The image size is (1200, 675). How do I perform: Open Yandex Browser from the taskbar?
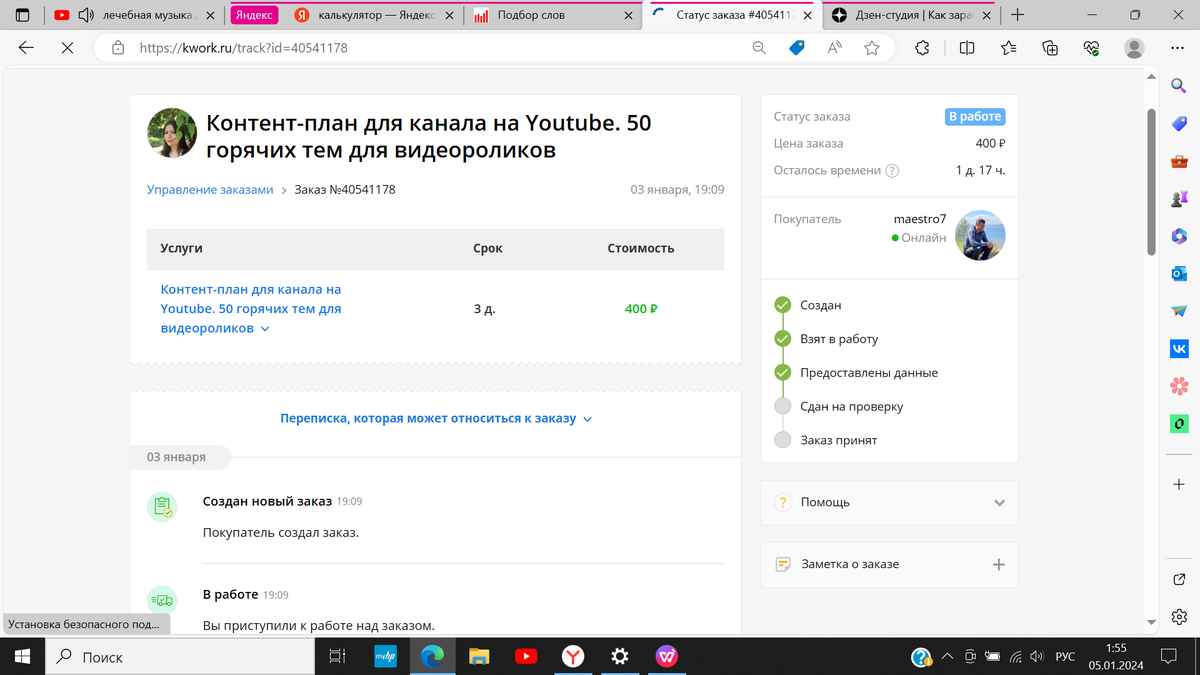tap(572, 657)
